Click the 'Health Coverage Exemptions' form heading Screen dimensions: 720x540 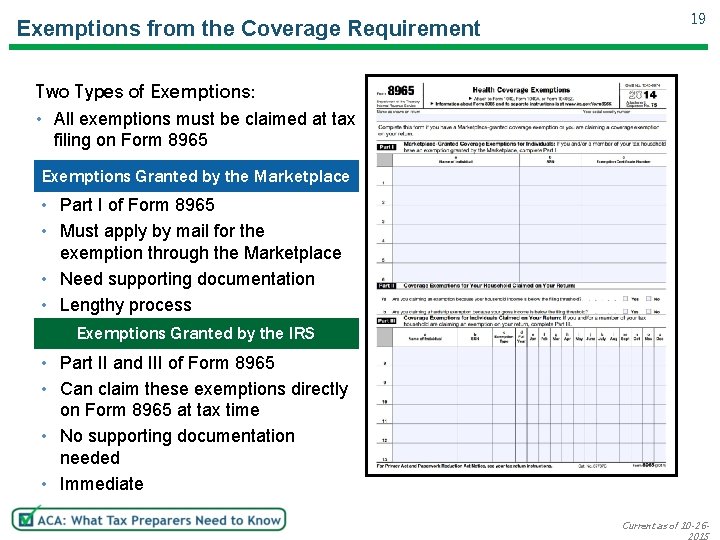click(521, 90)
